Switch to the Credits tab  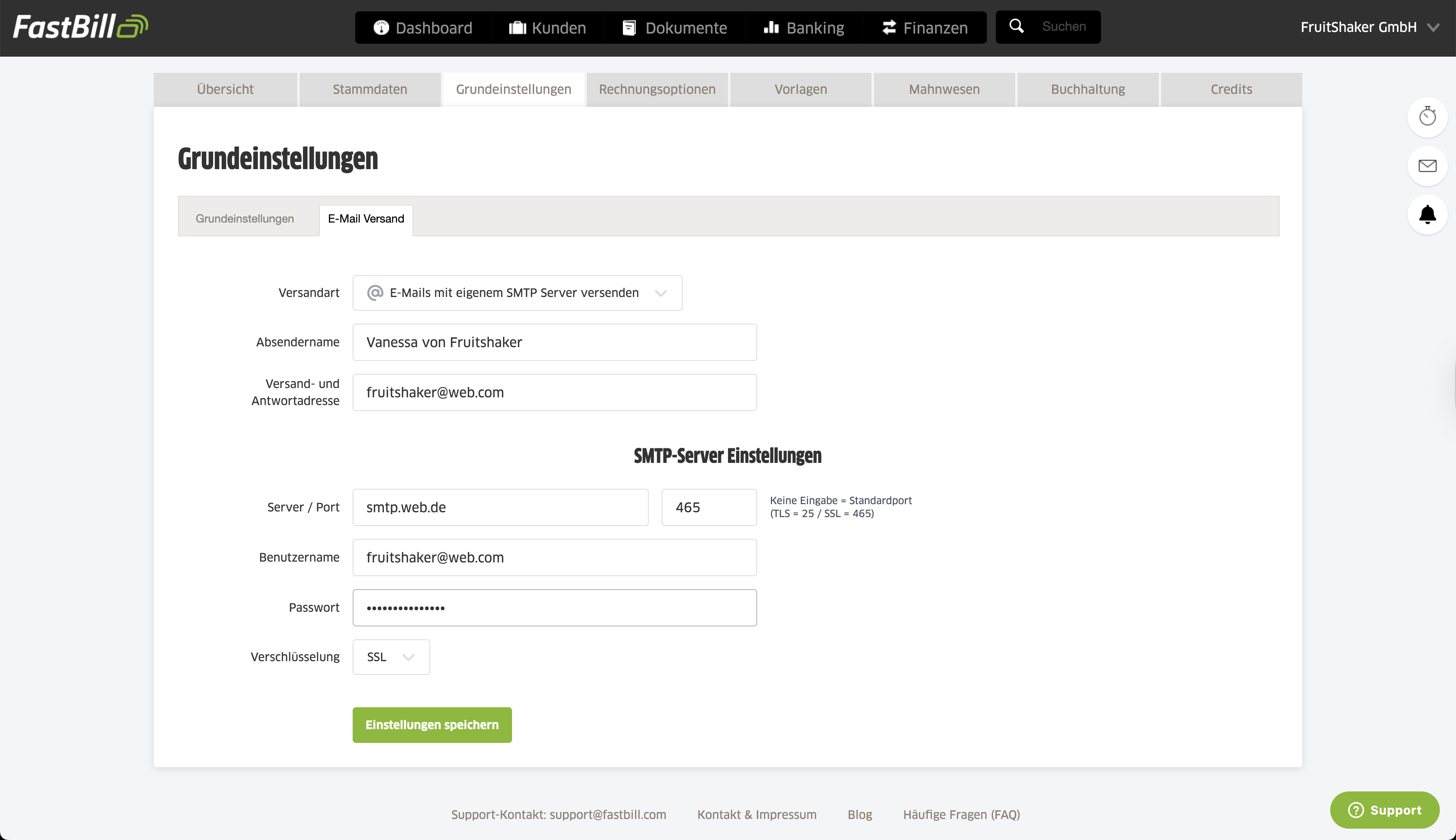tap(1231, 89)
